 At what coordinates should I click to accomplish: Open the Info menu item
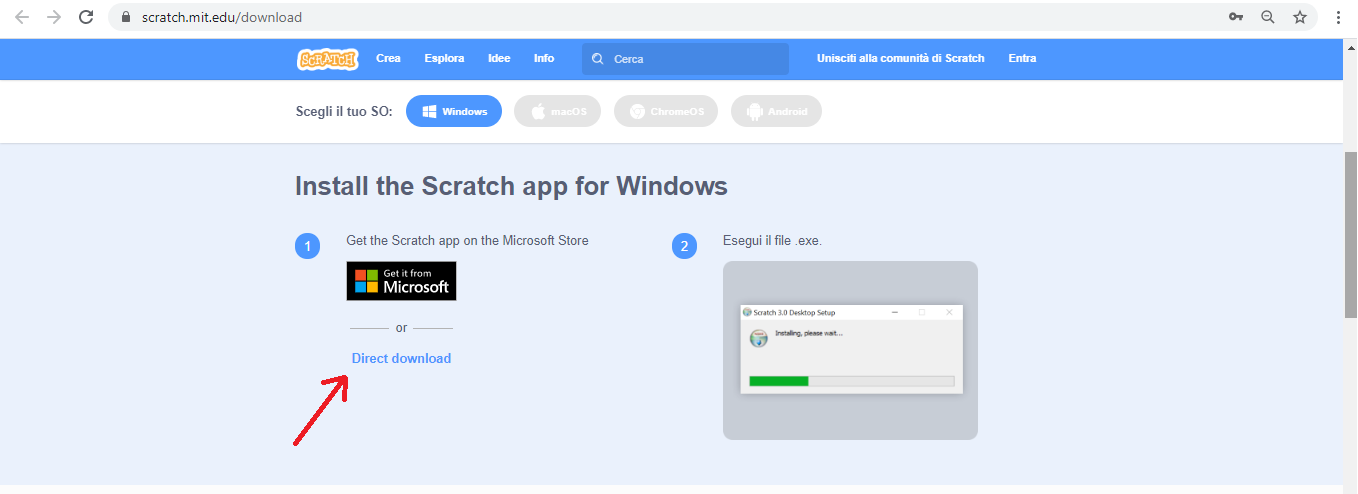coord(544,58)
